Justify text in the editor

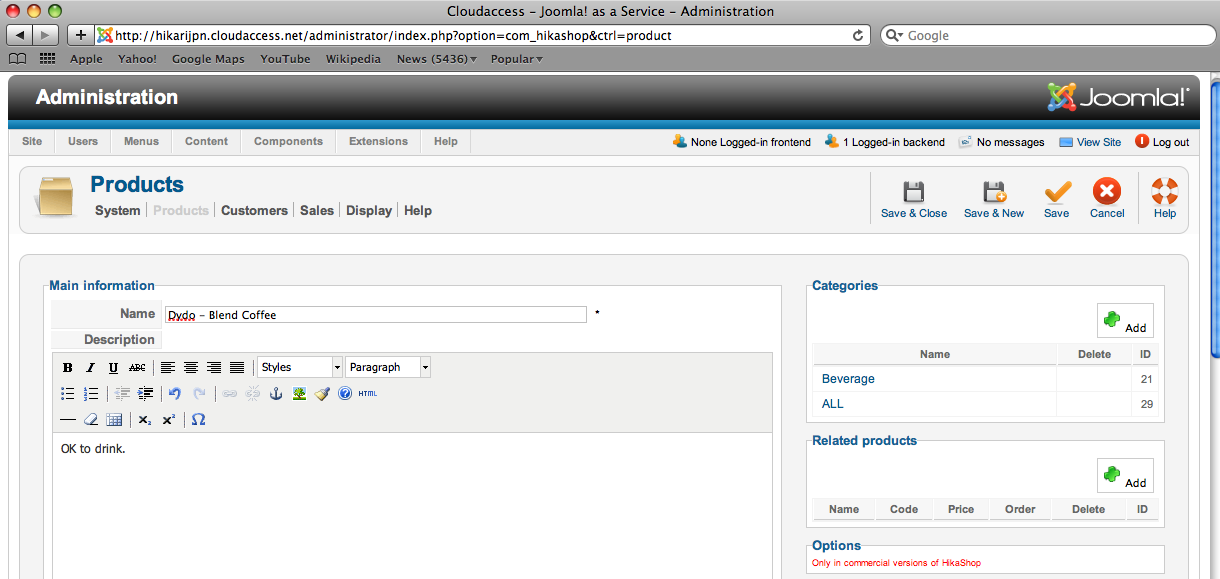[x=237, y=367]
